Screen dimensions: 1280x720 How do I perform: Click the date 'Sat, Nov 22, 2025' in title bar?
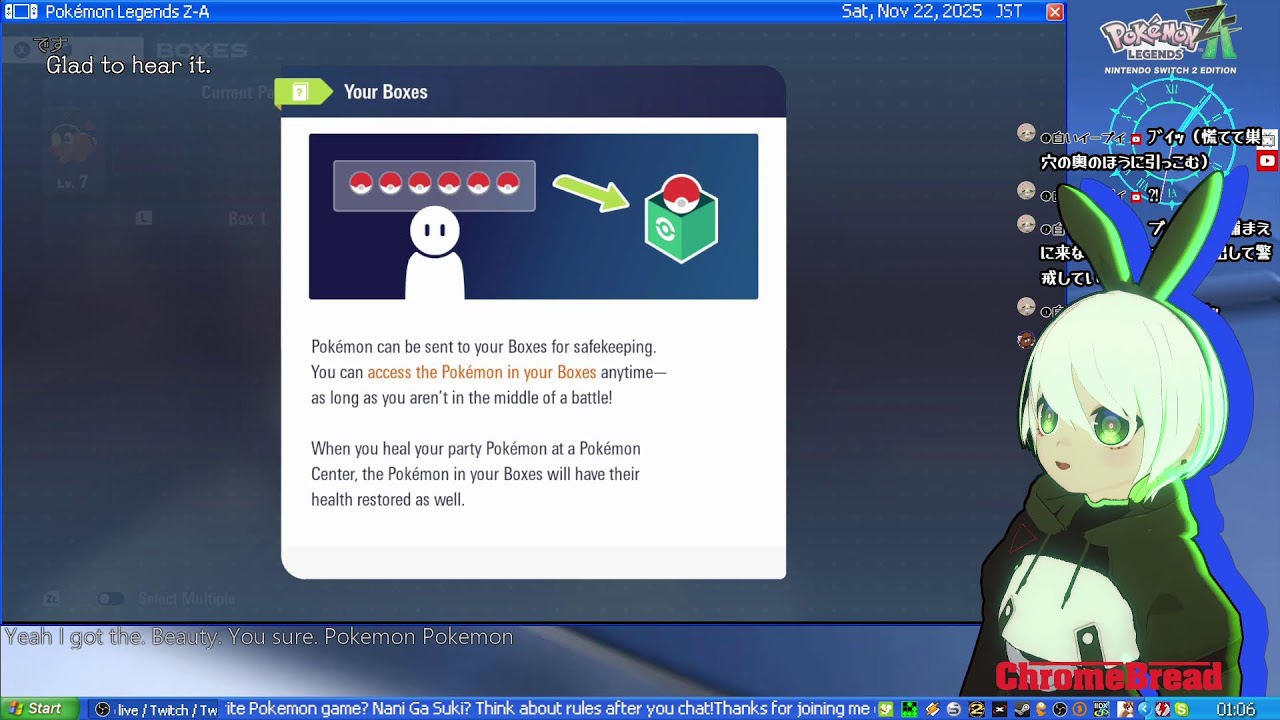coord(913,12)
